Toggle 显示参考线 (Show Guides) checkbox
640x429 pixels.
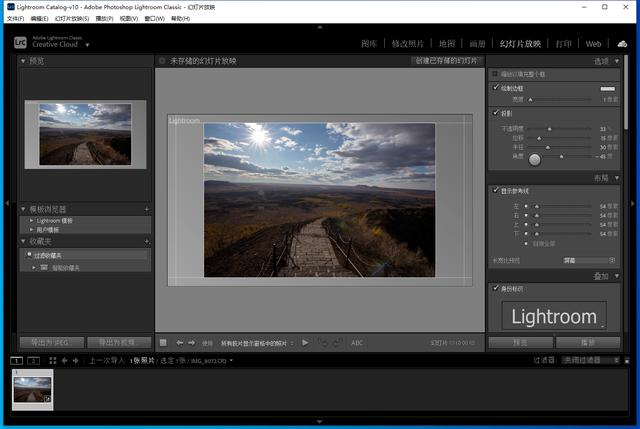[496, 190]
